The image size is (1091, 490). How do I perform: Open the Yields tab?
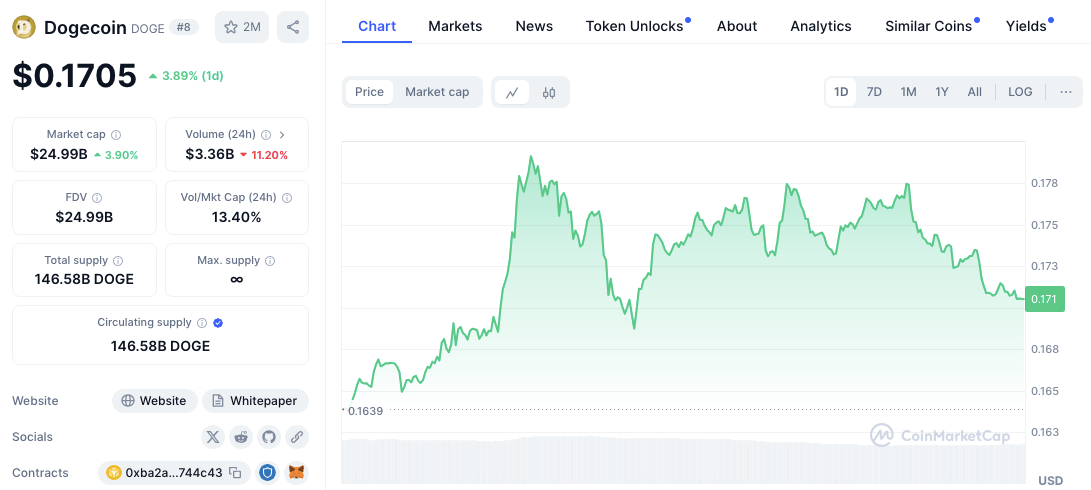click(x=1026, y=26)
